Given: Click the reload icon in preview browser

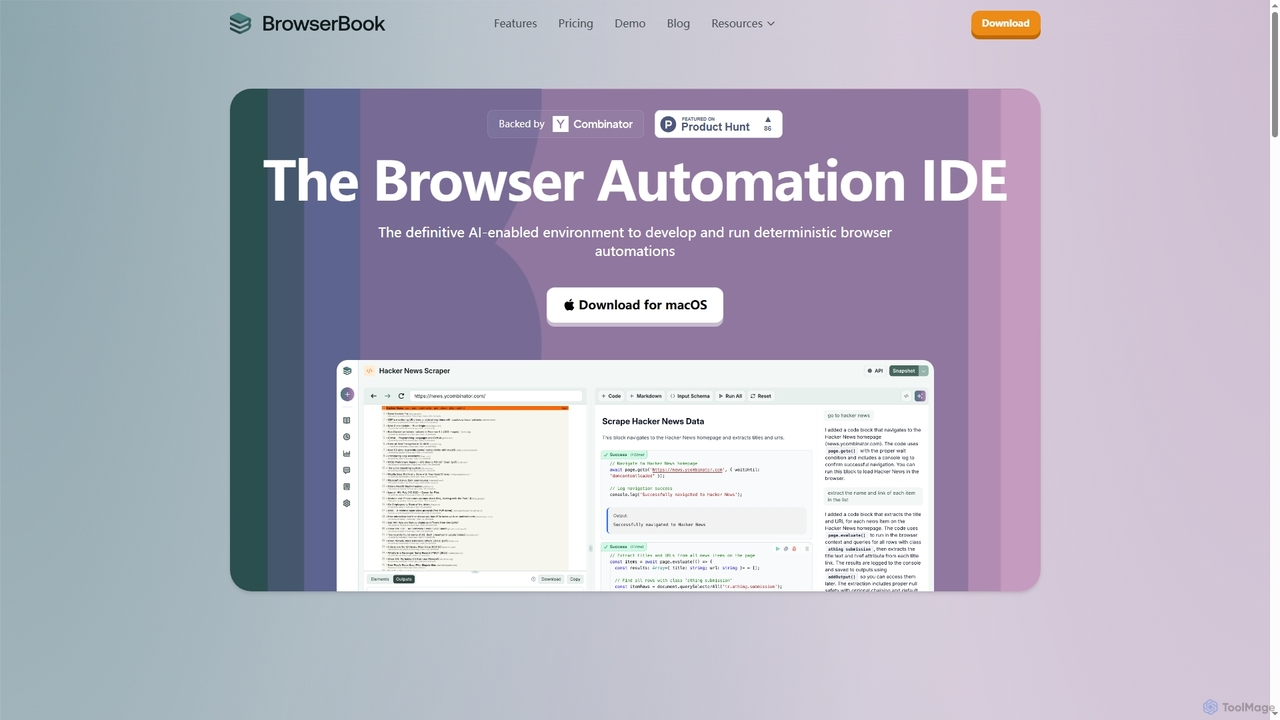Looking at the screenshot, I should 401,396.
